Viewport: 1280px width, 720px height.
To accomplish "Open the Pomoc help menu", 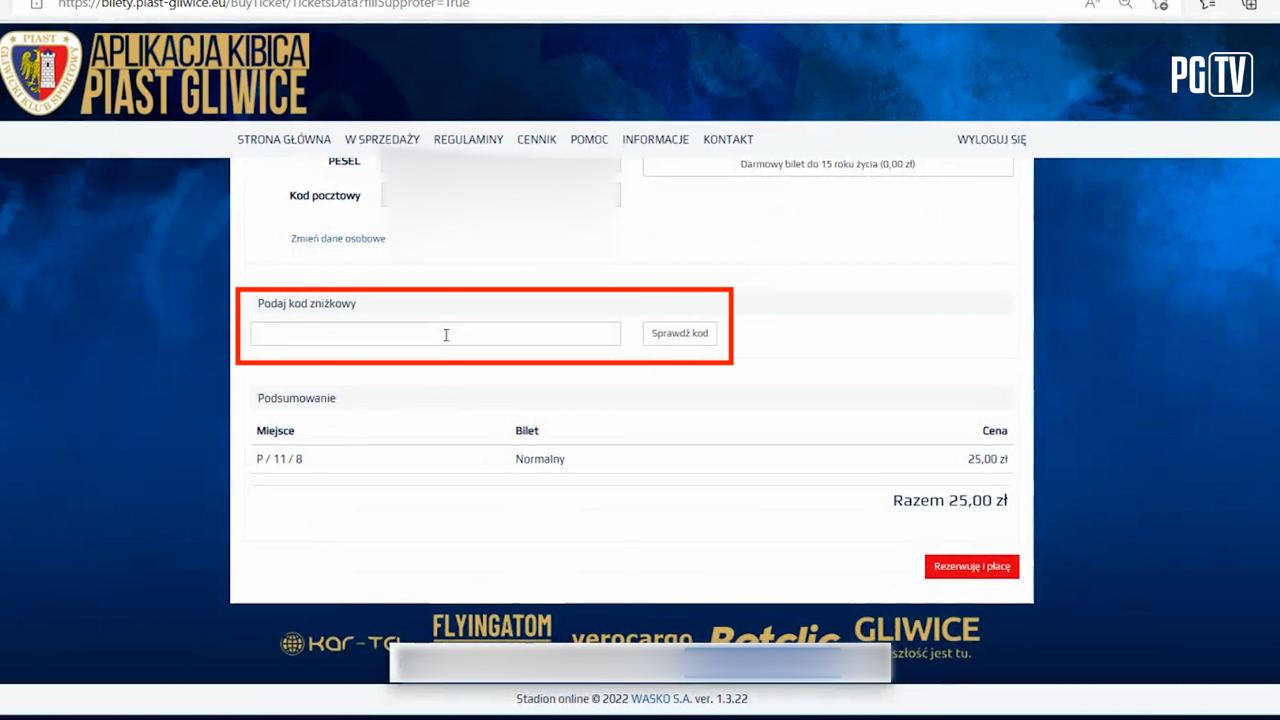I will coord(589,140).
